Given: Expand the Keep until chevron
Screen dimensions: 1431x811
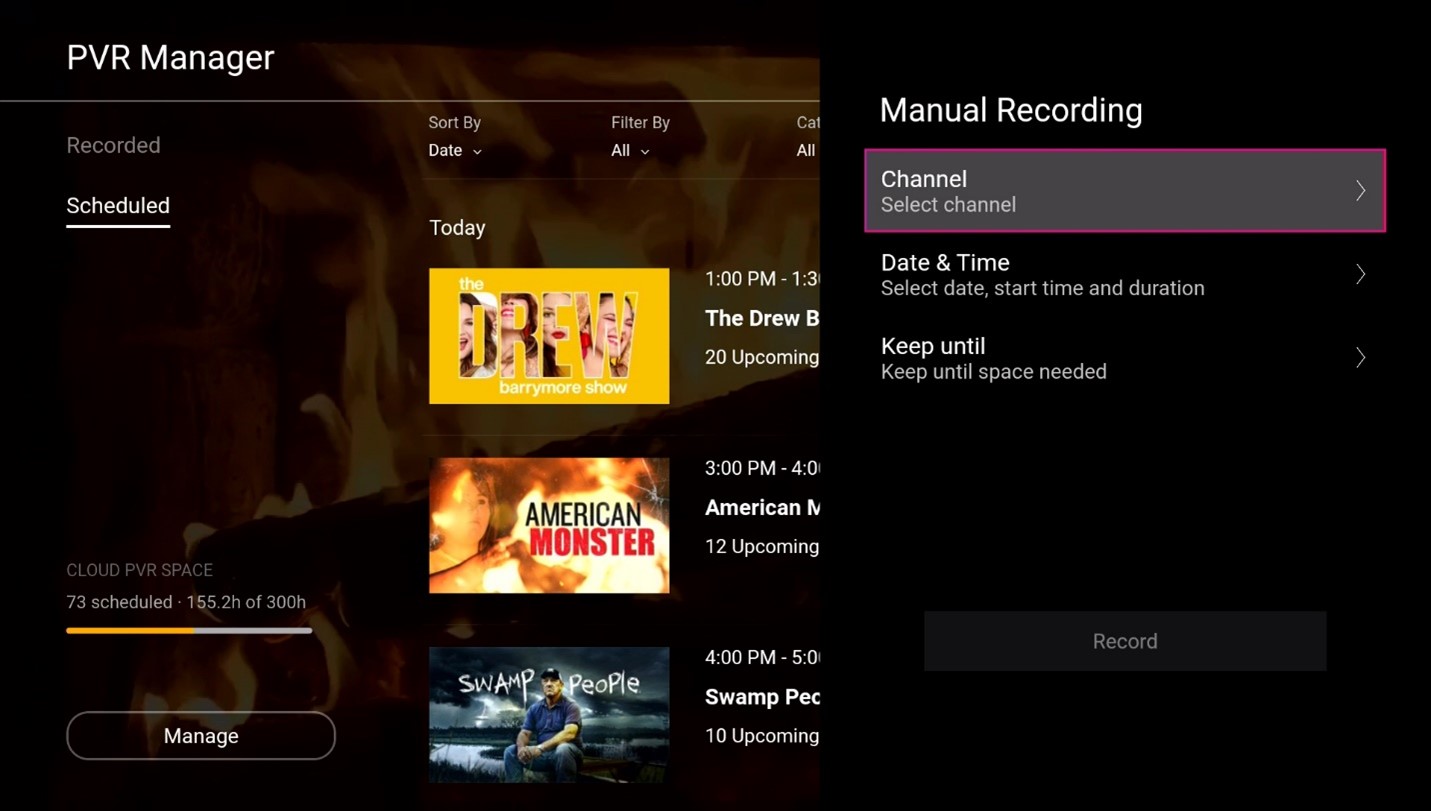Looking at the screenshot, I should click(x=1360, y=357).
